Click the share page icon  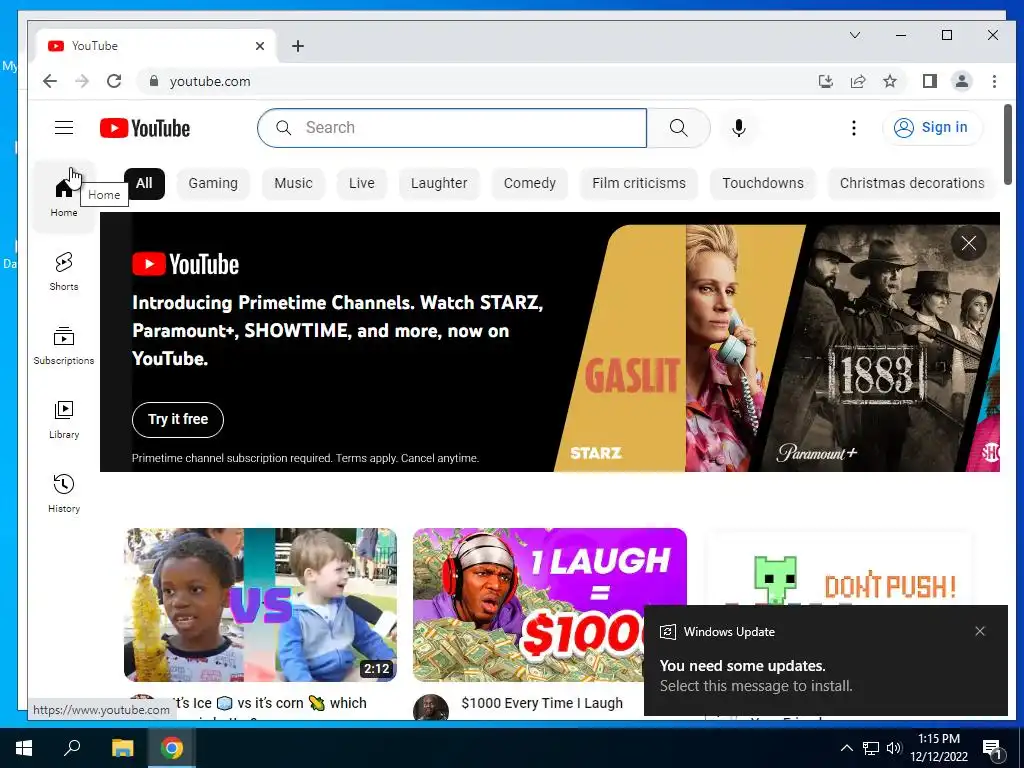[857, 81]
